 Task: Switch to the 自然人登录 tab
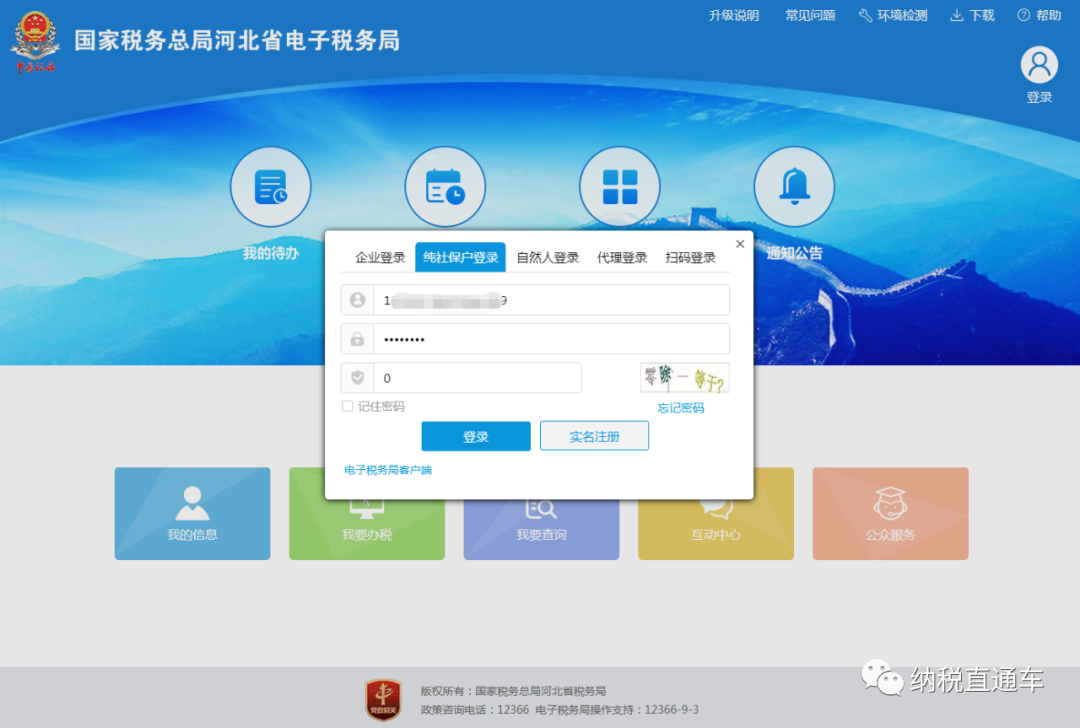(548, 258)
